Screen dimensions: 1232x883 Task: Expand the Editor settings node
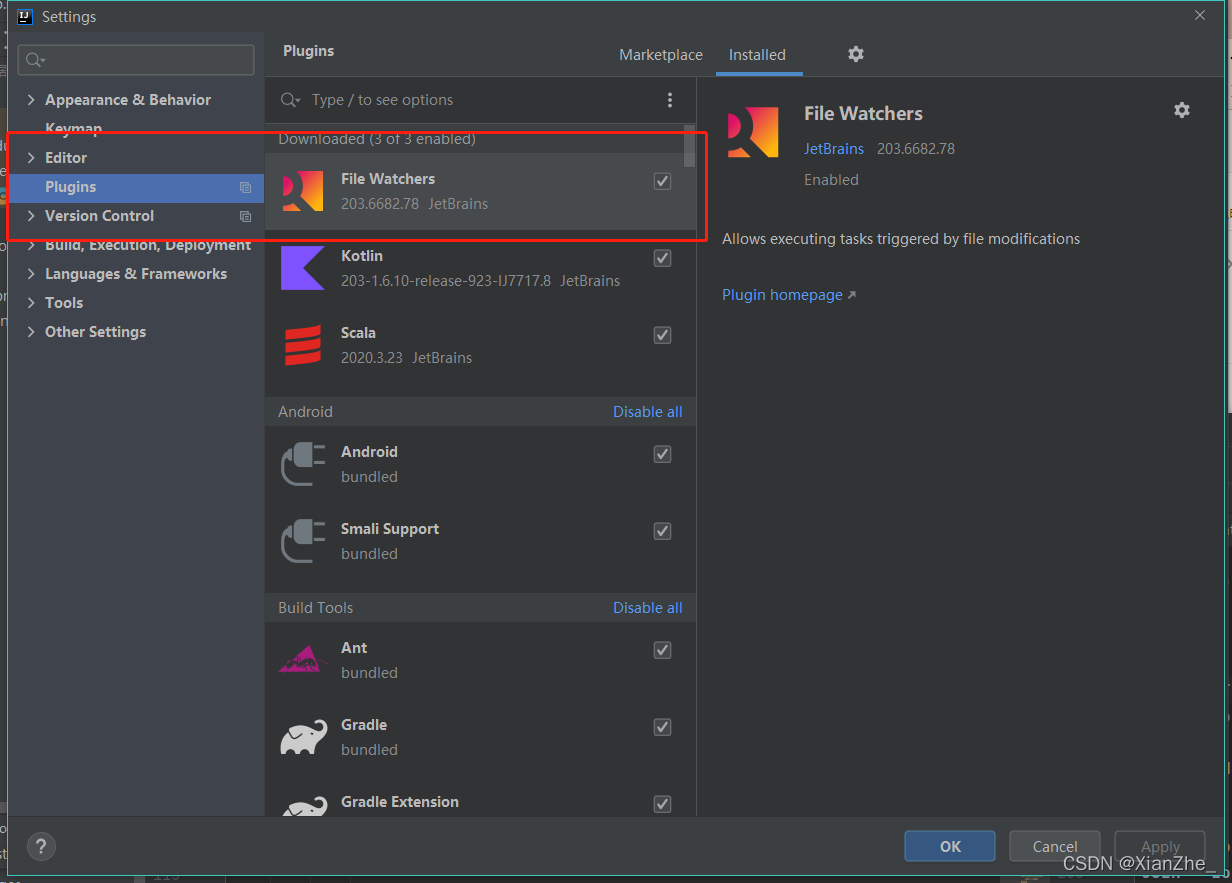[x=31, y=158]
